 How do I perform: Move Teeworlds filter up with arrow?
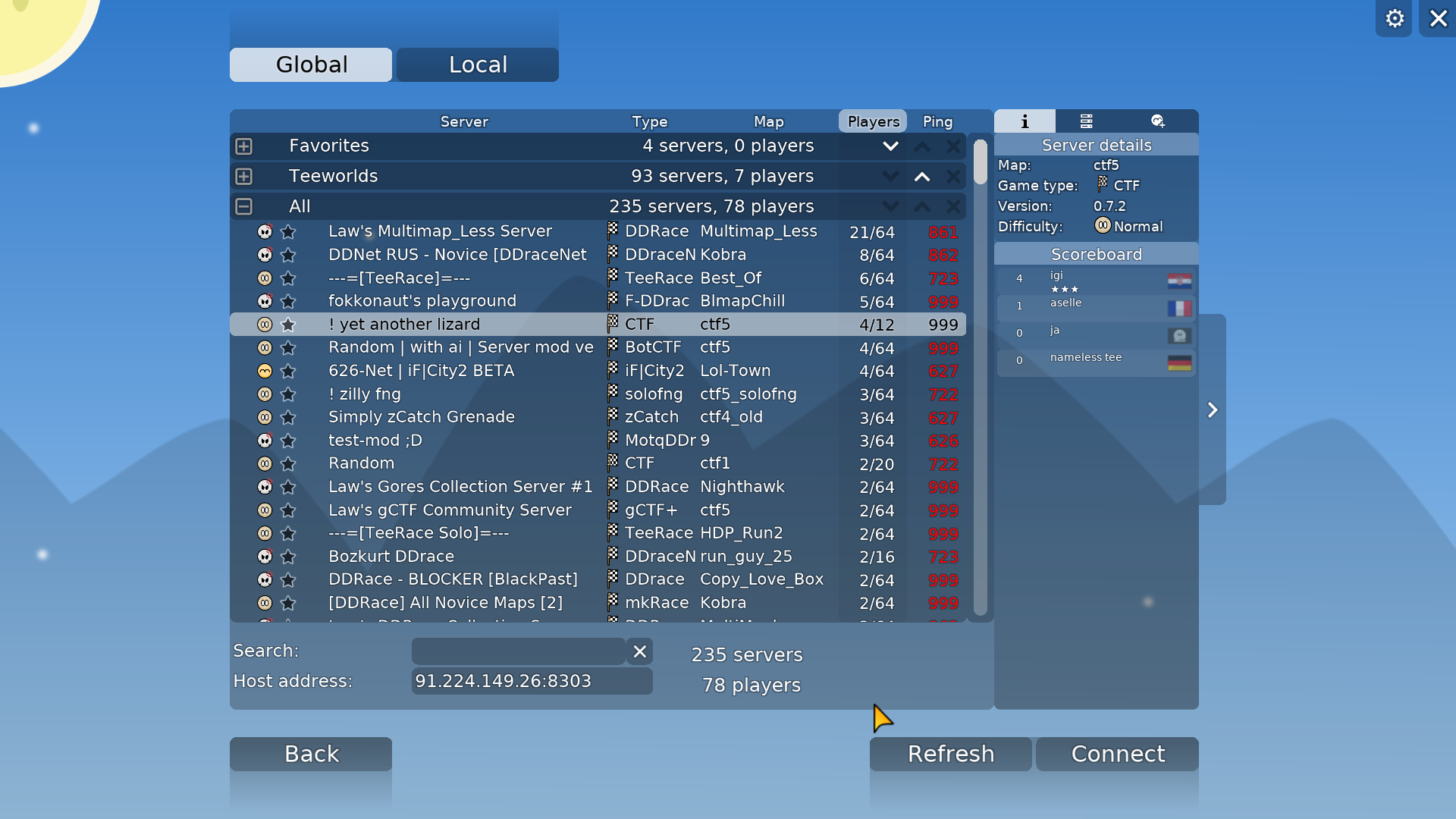point(921,177)
